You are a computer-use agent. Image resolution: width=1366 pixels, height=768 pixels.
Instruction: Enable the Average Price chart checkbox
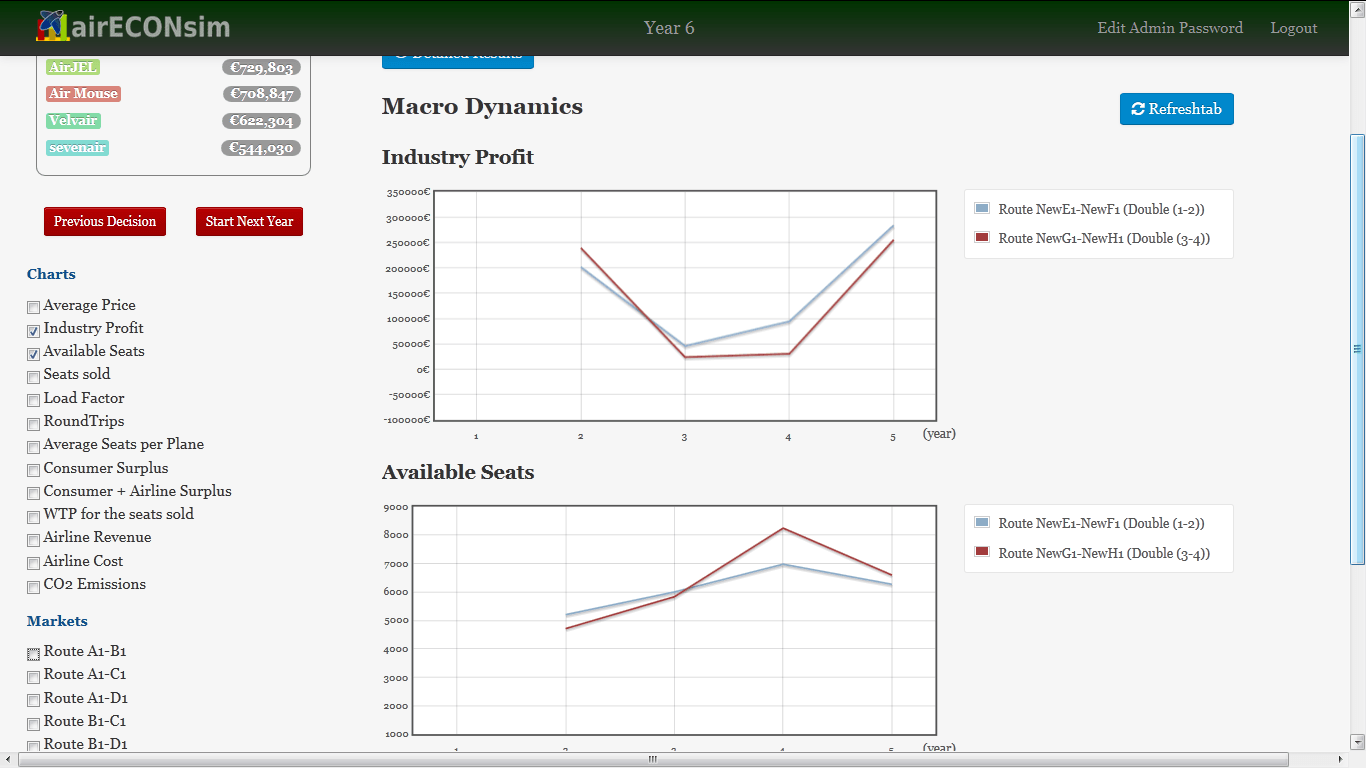point(33,307)
